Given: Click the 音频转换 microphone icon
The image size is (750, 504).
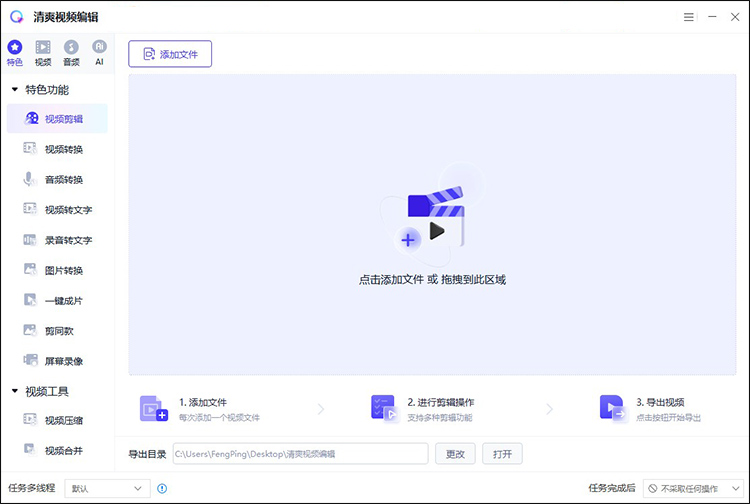Looking at the screenshot, I should click(30, 179).
